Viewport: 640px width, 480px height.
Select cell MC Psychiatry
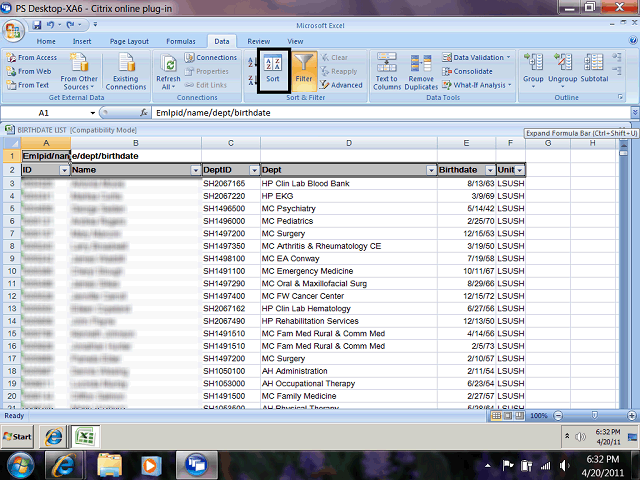(x=349, y=209)
